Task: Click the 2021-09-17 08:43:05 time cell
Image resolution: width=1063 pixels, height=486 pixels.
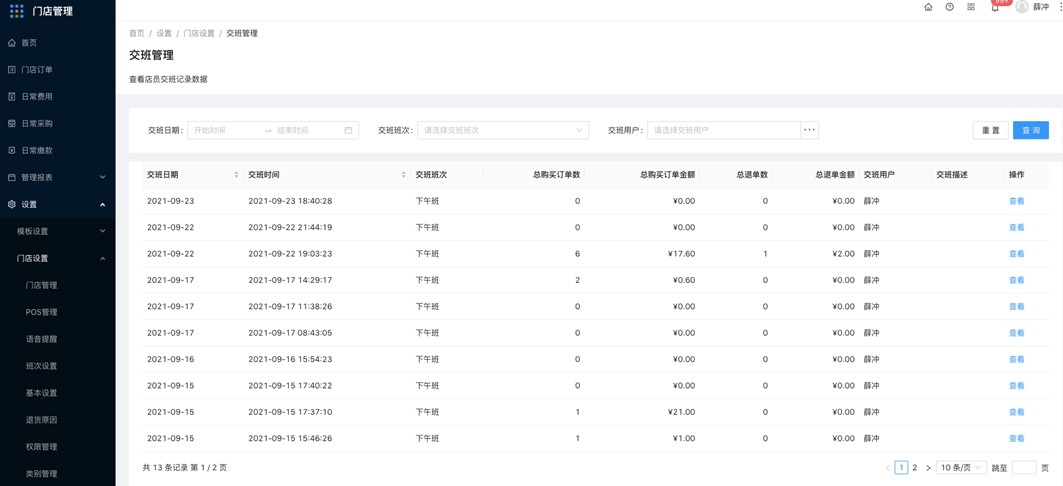Action: coord(290,333)
